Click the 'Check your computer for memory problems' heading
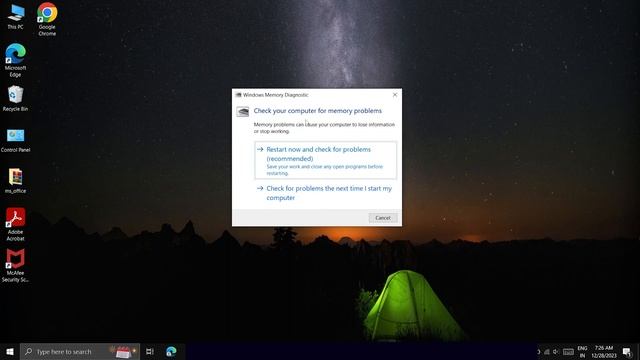Viewport: 640px width, 360px height. click(318, 111)
